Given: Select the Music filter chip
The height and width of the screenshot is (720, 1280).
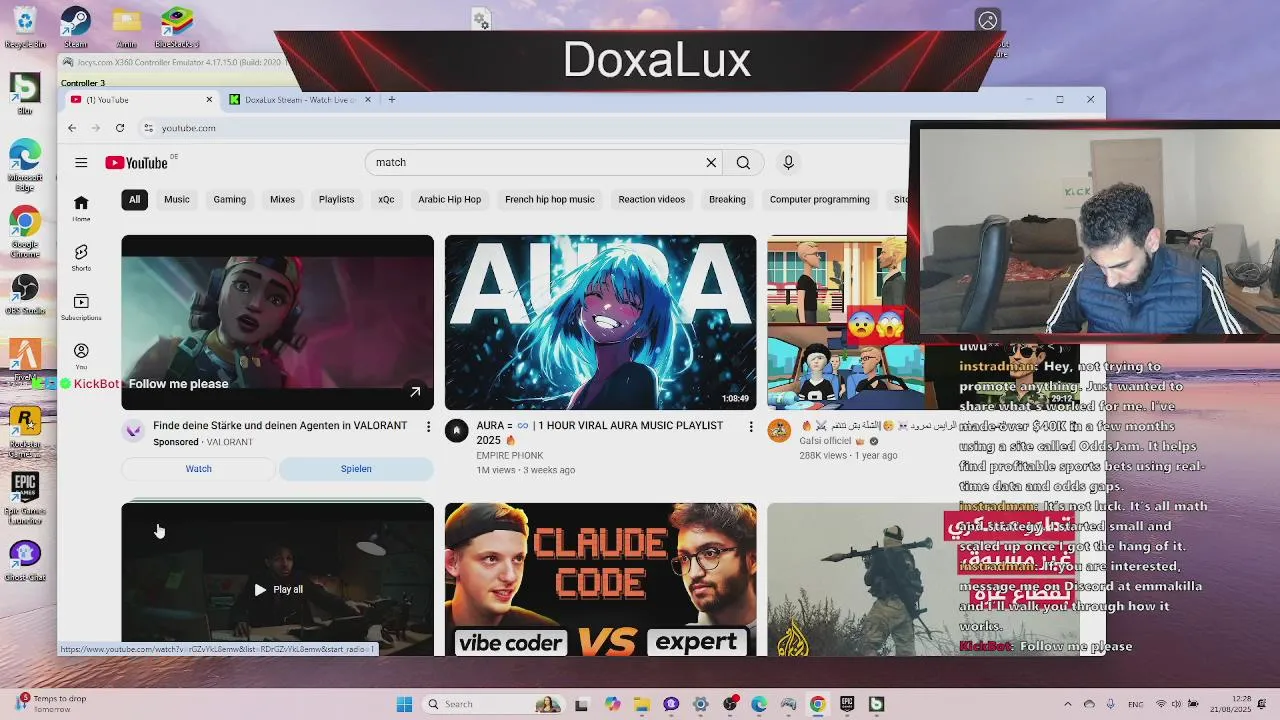Looking at the screenshot, I should 177,199.
